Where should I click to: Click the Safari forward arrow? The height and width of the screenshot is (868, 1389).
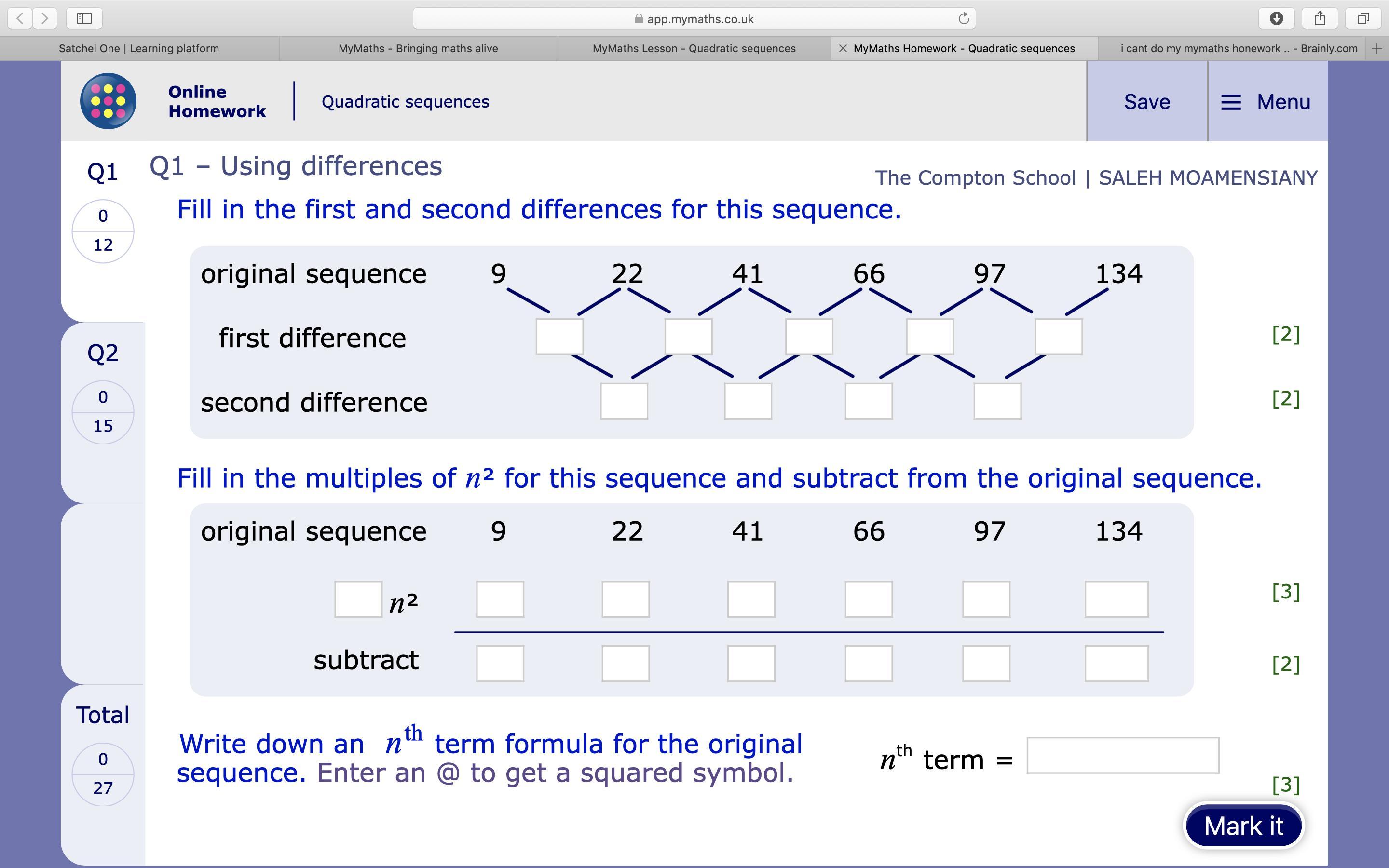pyautogui.click(x=45, y=18)
